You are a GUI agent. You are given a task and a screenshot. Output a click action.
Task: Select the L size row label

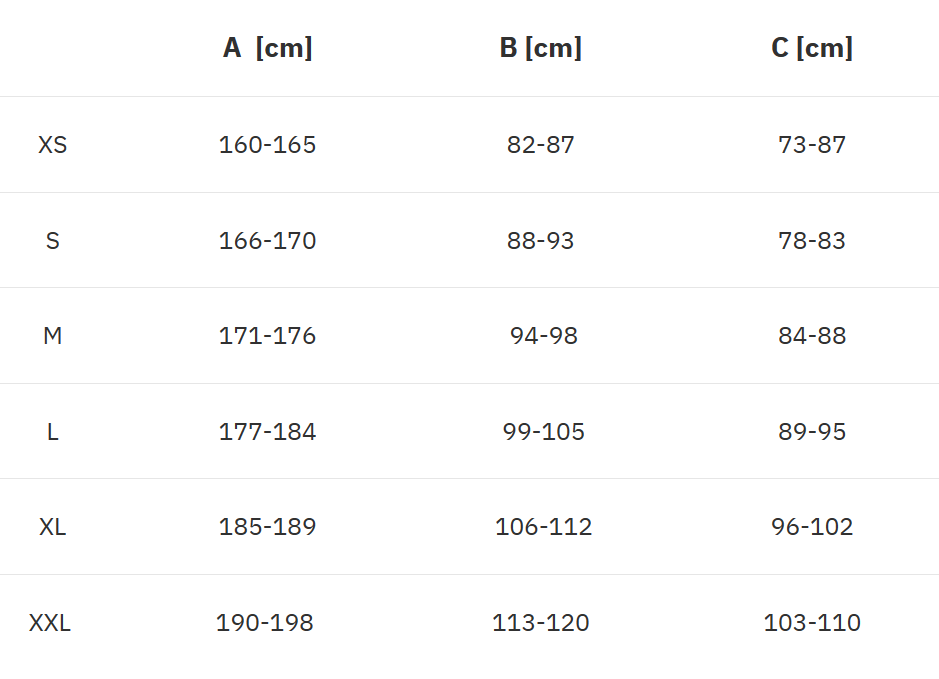tap(53, 432)
